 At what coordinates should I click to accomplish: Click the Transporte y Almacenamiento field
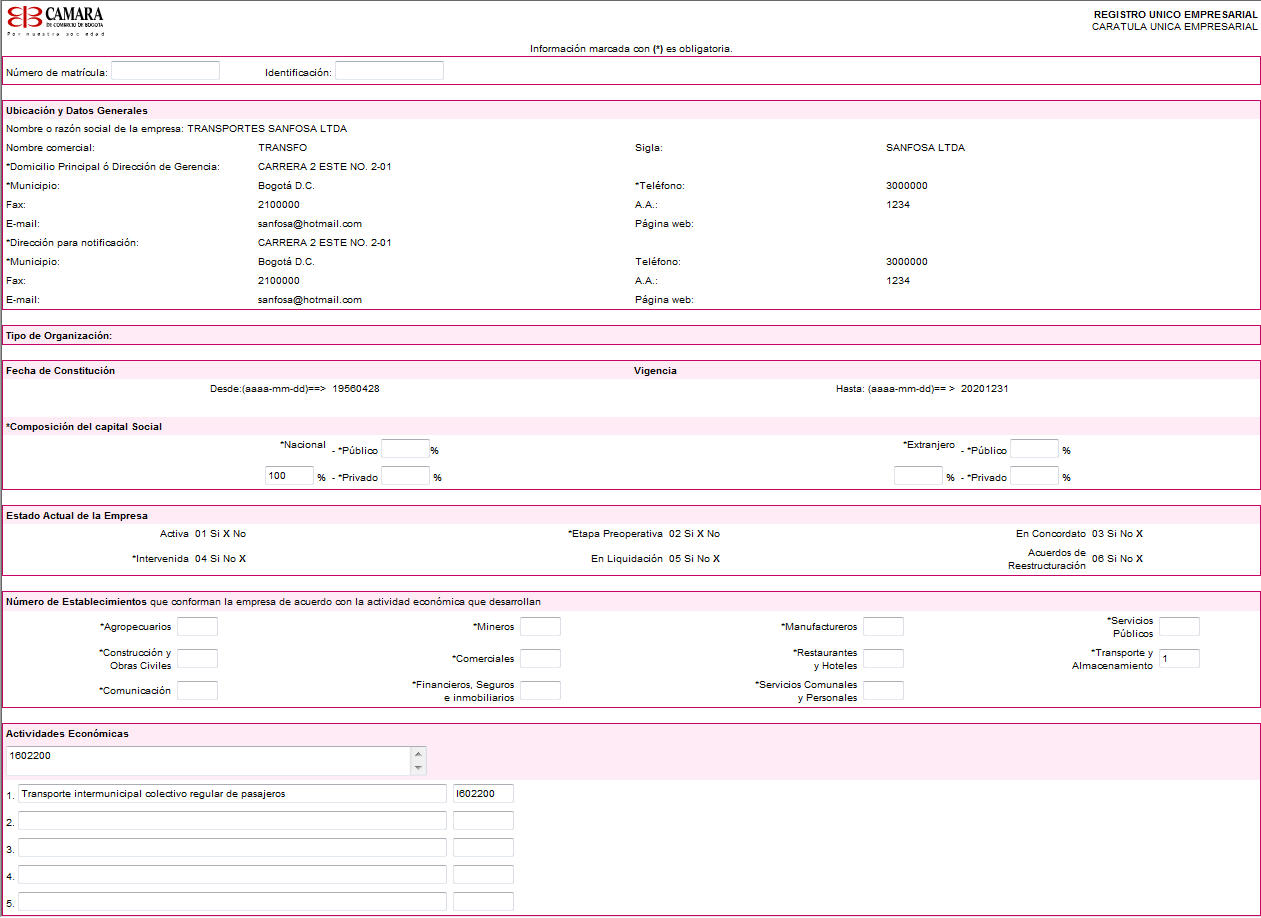point(1179,659)
